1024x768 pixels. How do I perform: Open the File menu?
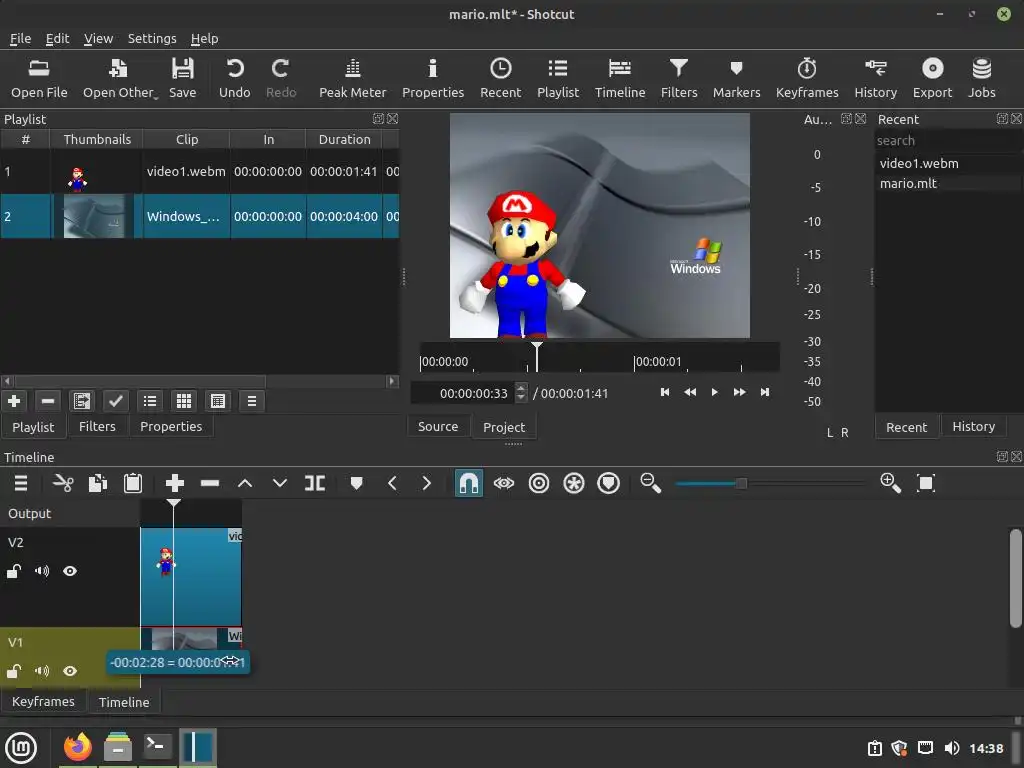pos(20,39)
